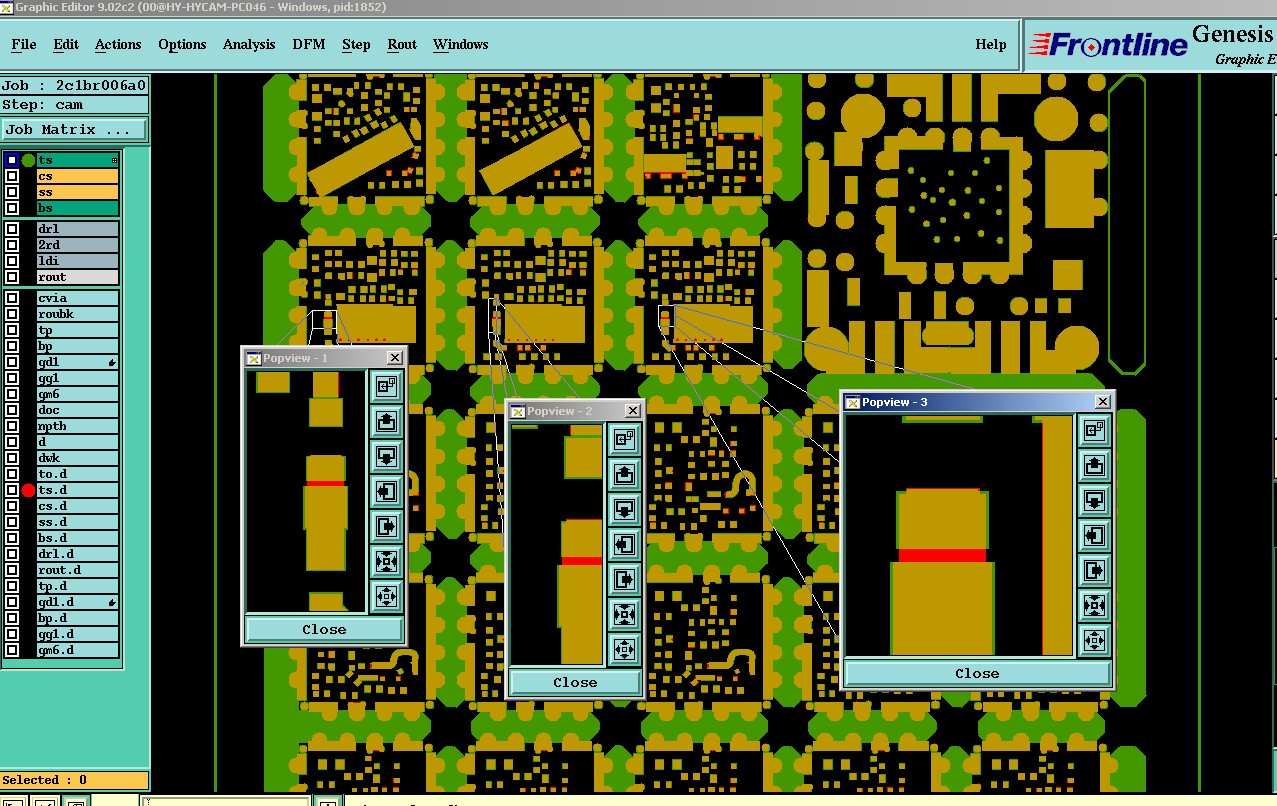Image resolution: width=1277 pixels, height=806 pixels.
Task: Pan down in Popview - 2
Action: [x=624, y=509]
